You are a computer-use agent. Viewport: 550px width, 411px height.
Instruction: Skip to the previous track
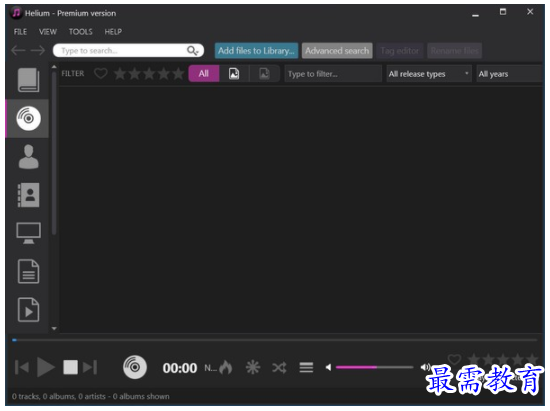pos(22,368)
